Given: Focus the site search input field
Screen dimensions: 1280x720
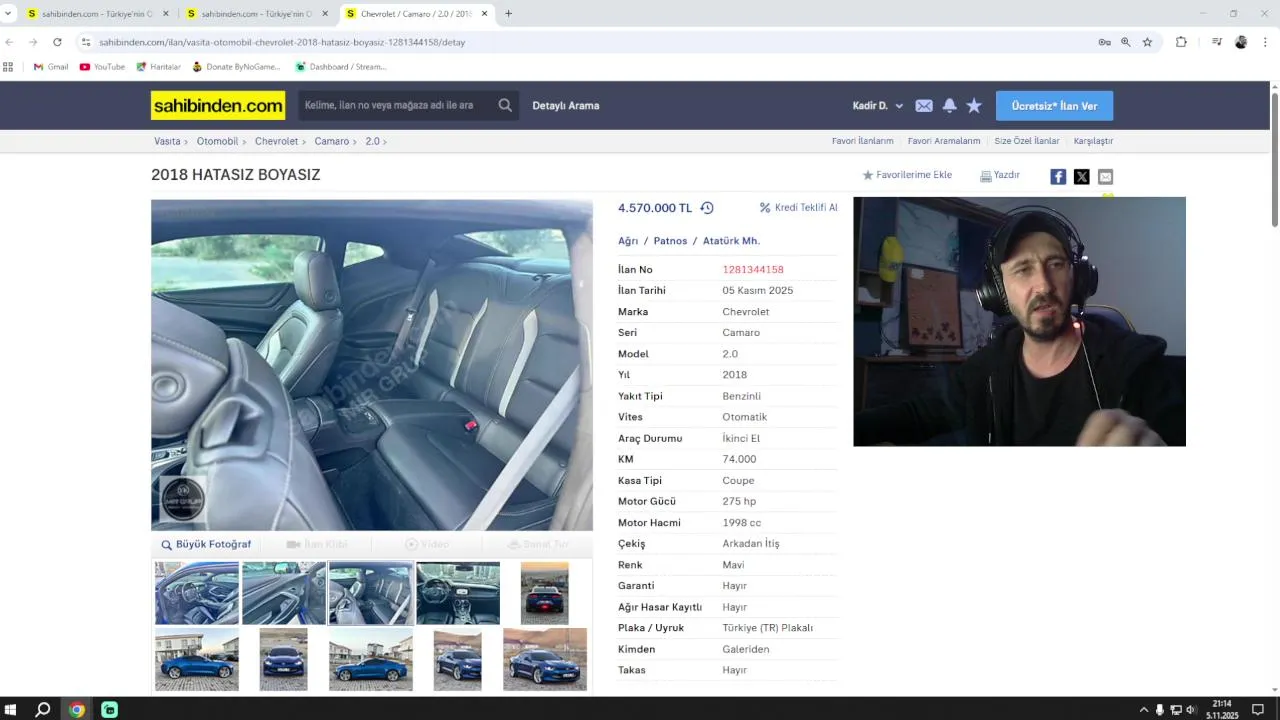Looking at the screenshot, I should (x=395, y=105).
